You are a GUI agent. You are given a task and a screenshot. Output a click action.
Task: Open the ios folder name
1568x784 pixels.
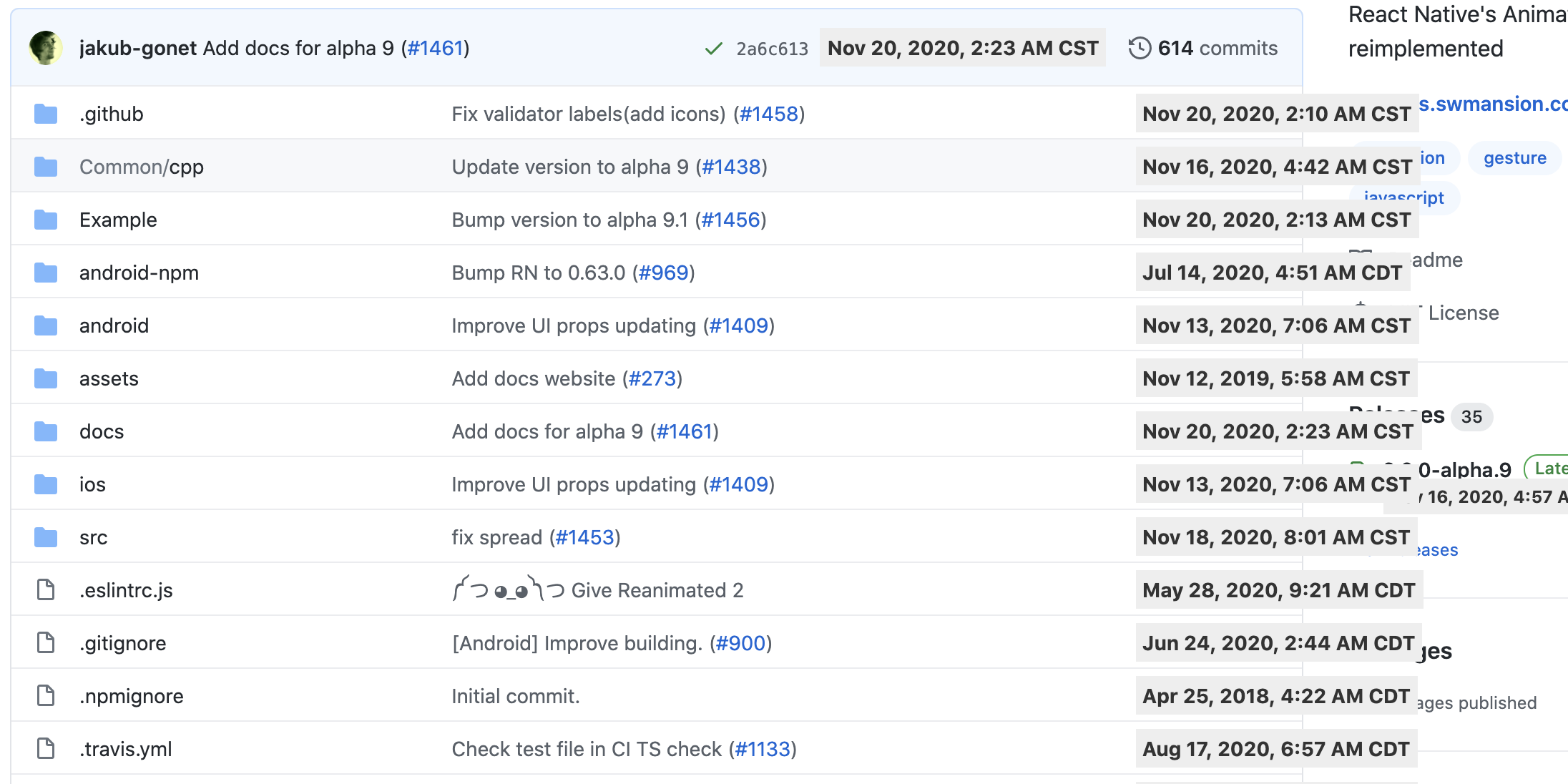click(92, 484)
